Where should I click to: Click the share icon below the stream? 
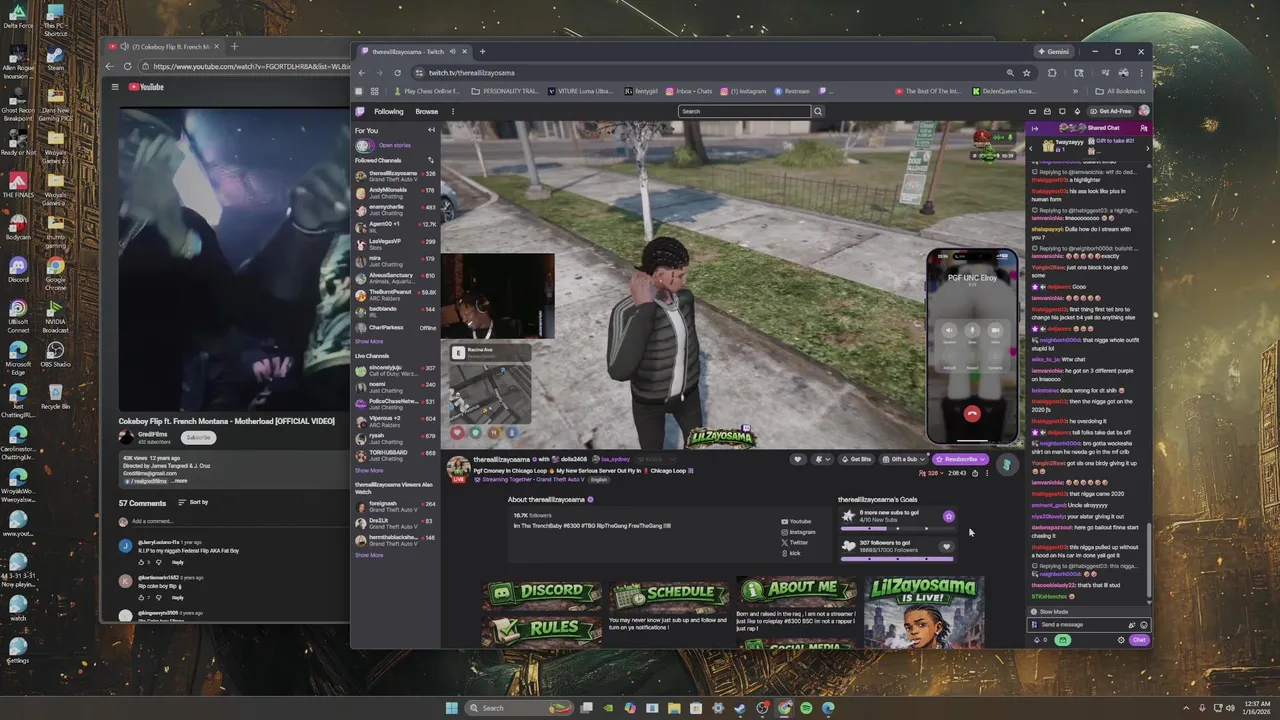click(975, 473)
